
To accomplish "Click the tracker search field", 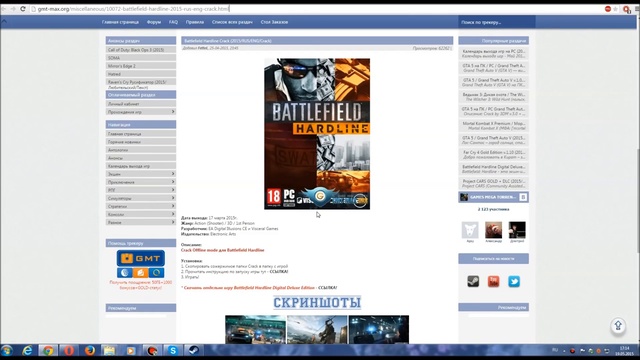I will point(497,22).
